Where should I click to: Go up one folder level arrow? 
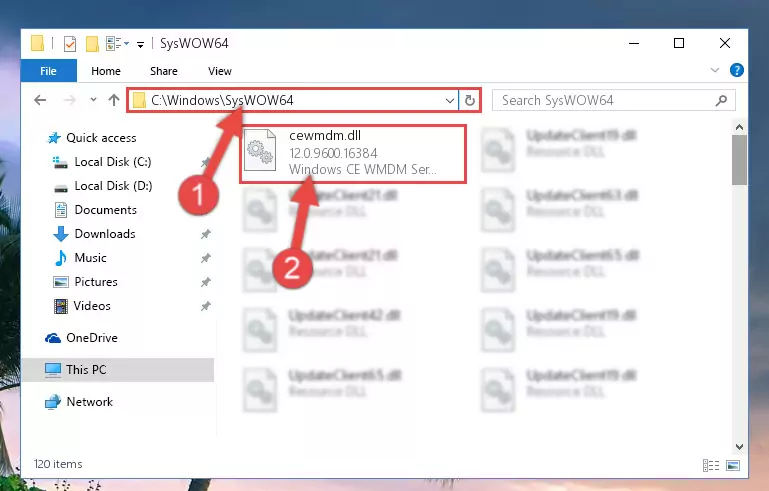point(114,100)
